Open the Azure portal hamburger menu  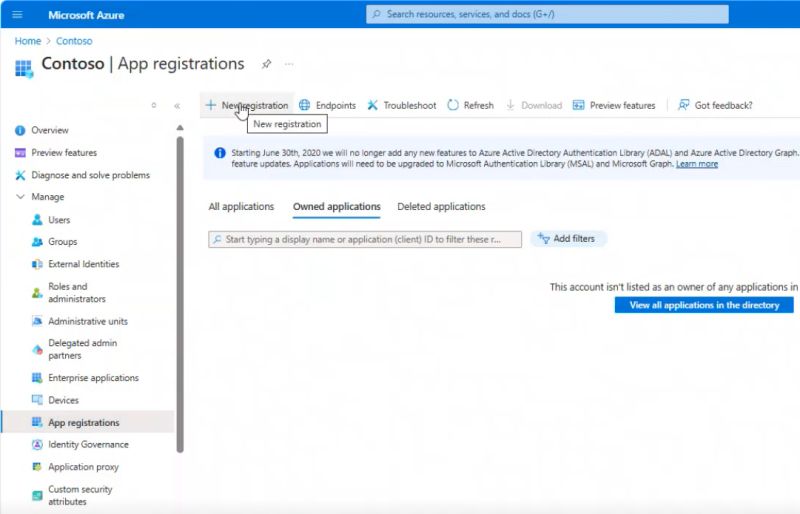pyautogui.click(x=17, y=14)
